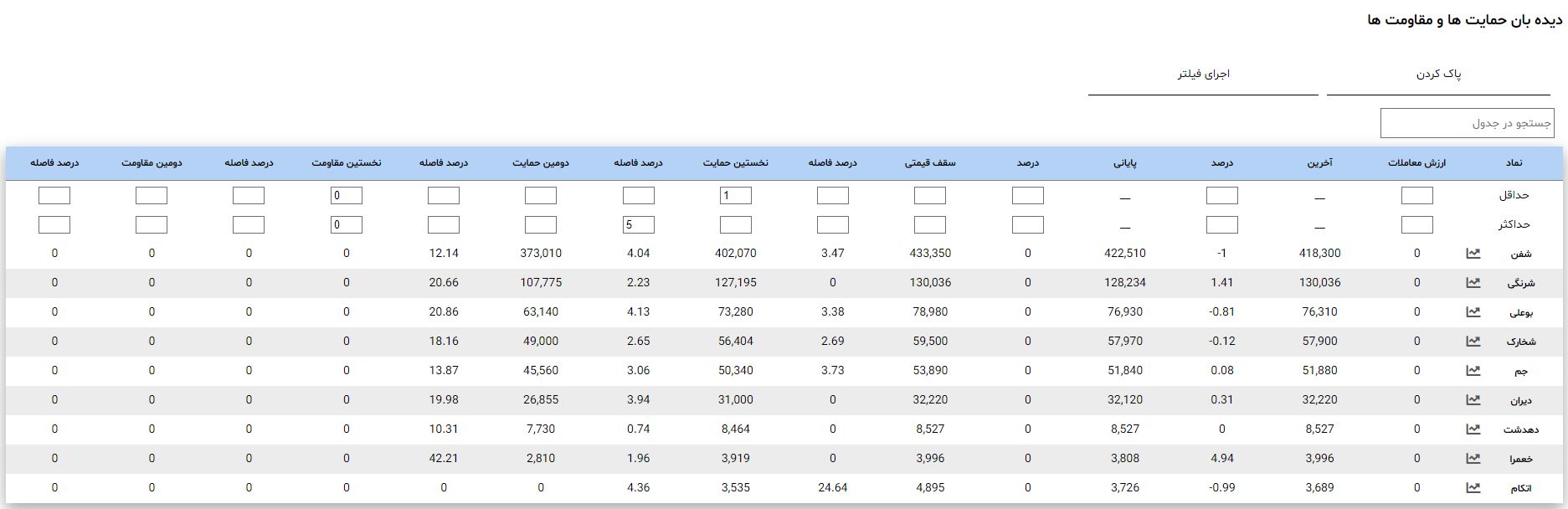Open the chart icon for اتکام

[x=1473, y=487]
